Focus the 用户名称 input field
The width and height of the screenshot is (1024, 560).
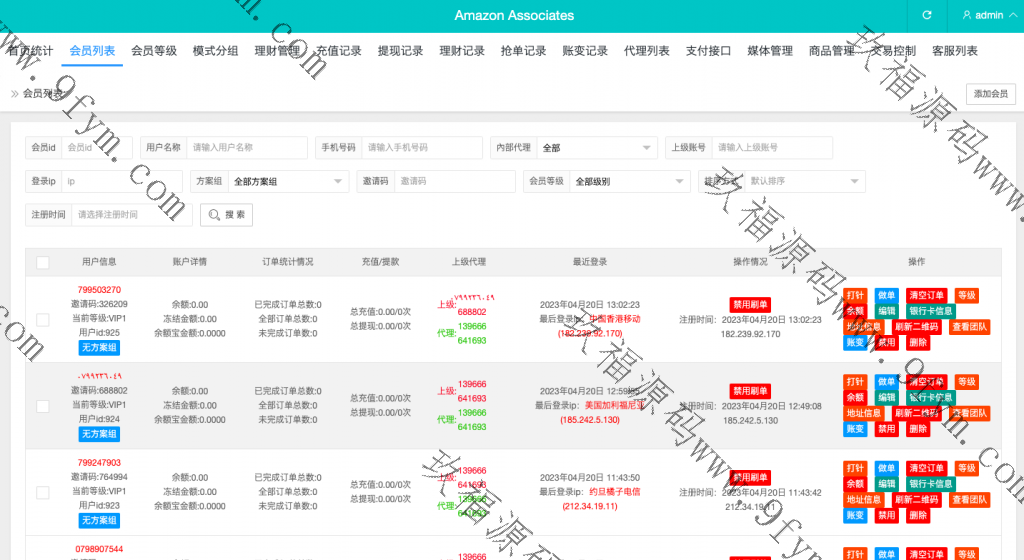[246, 148]
